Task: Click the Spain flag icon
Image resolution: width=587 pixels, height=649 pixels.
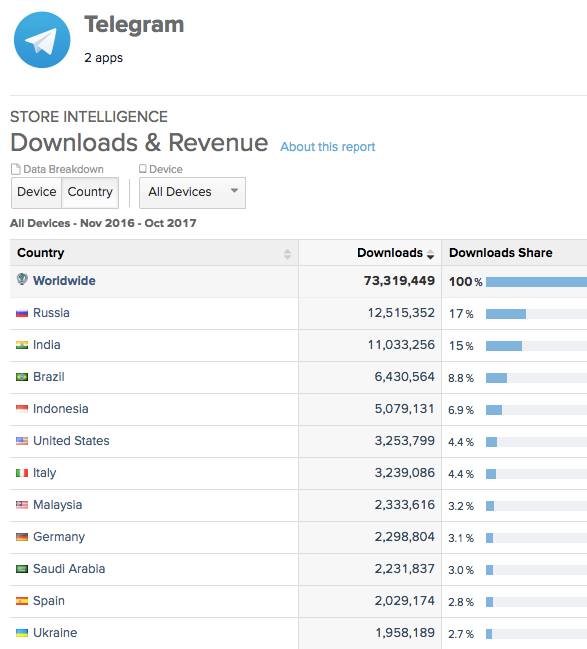Action: coord(22,601)
